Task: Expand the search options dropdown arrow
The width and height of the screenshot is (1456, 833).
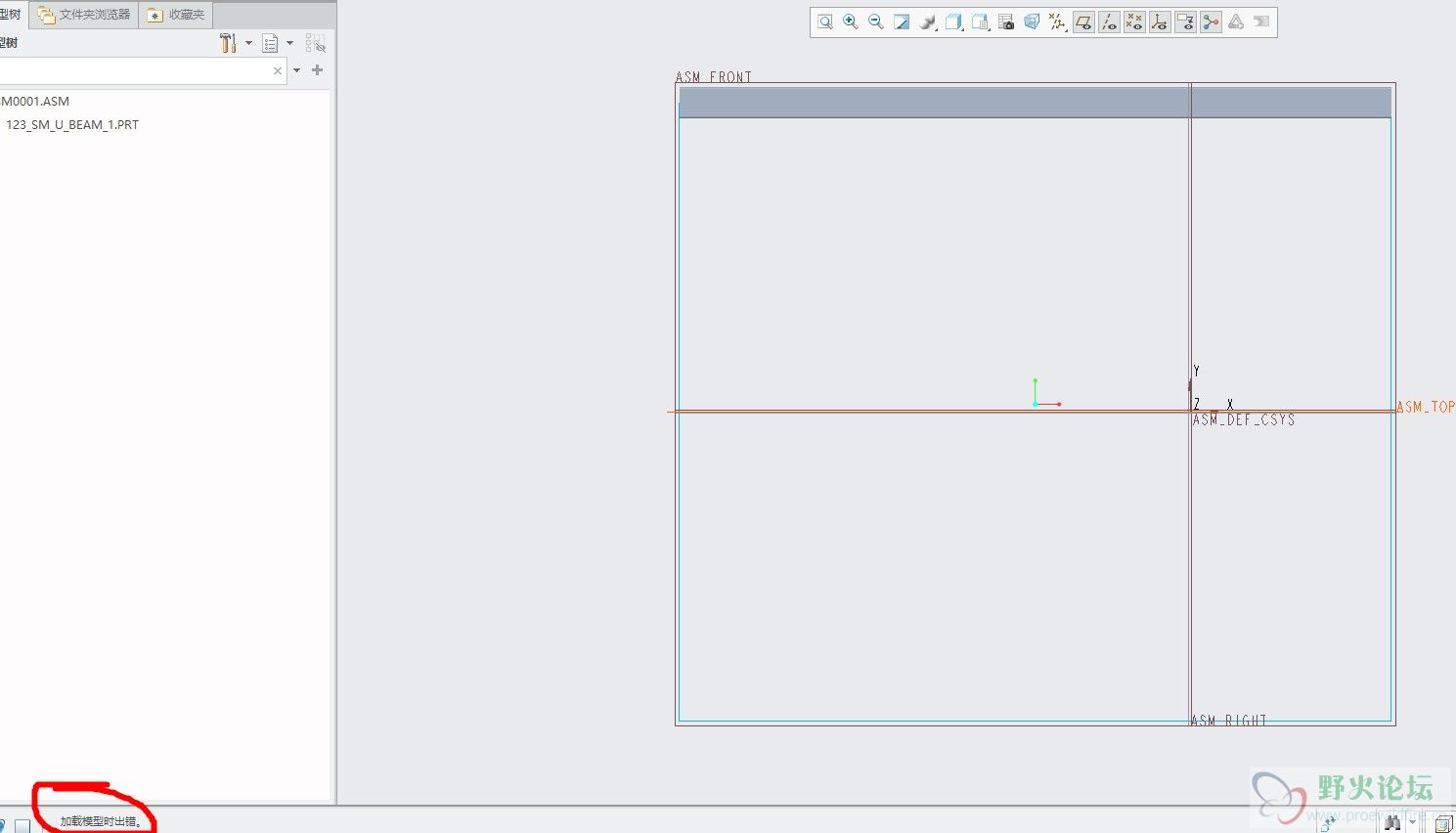Action: (x=296, y=70)
